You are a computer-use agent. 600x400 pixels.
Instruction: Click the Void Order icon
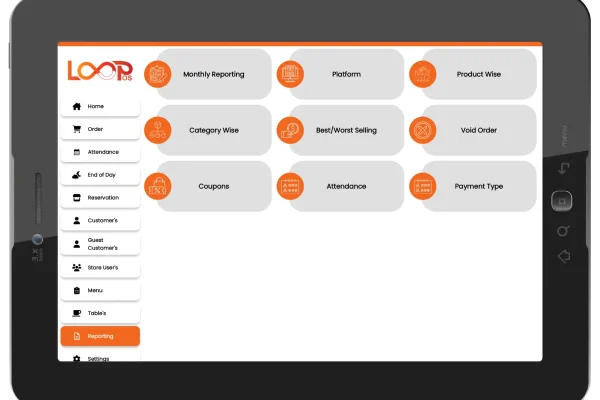click(422, 130)
